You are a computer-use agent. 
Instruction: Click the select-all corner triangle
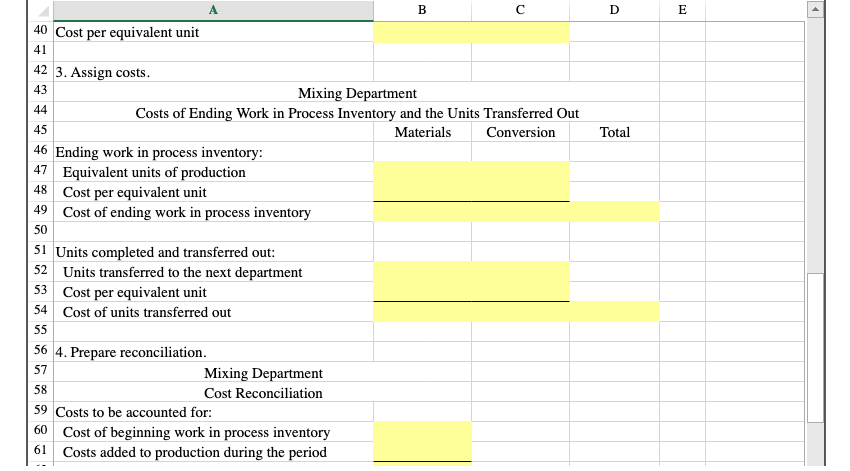pyautogui.click(x=43, y=10)
